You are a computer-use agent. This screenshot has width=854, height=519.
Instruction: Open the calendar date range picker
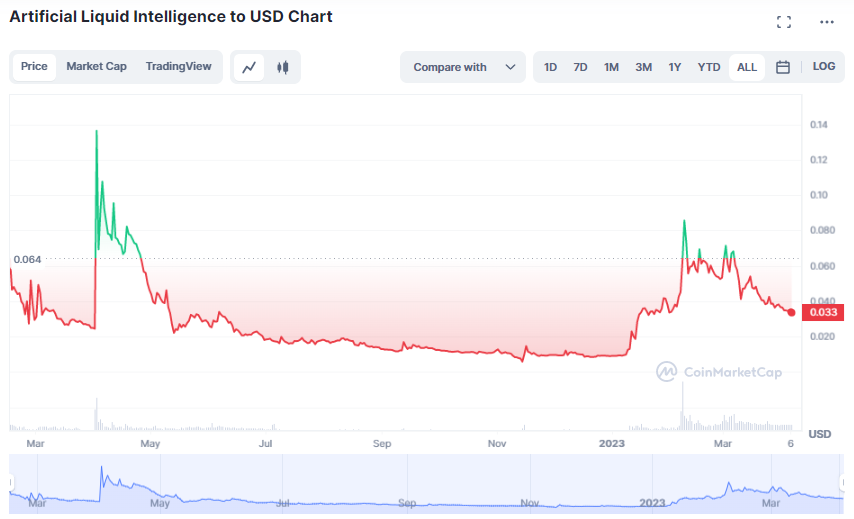point(783,67)
